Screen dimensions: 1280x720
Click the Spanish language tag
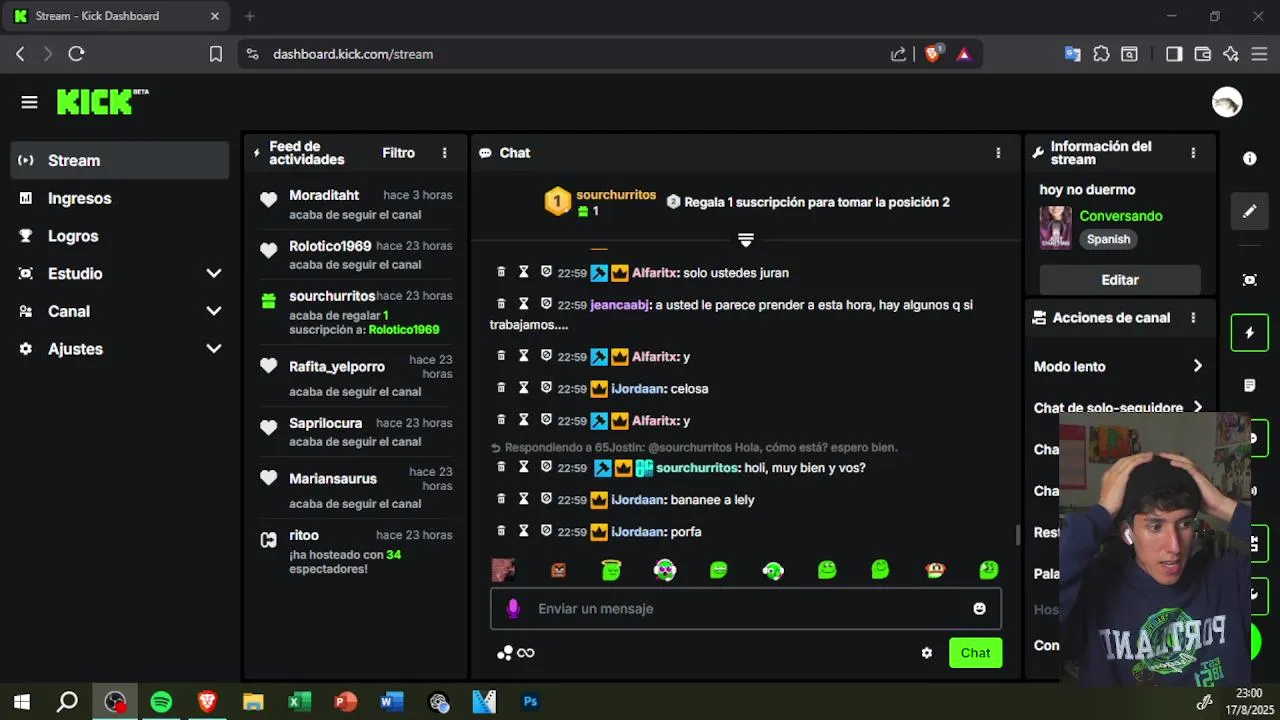(1108, 239)
